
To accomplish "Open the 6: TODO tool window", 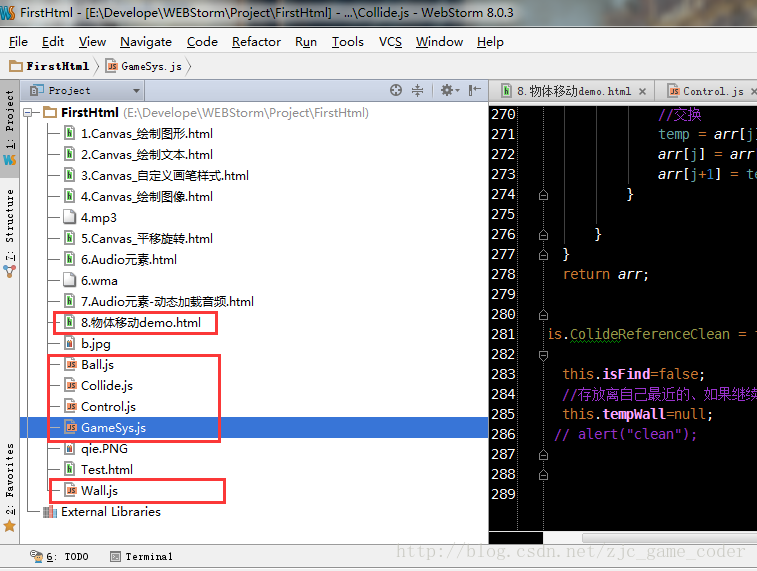I will 60,557.
